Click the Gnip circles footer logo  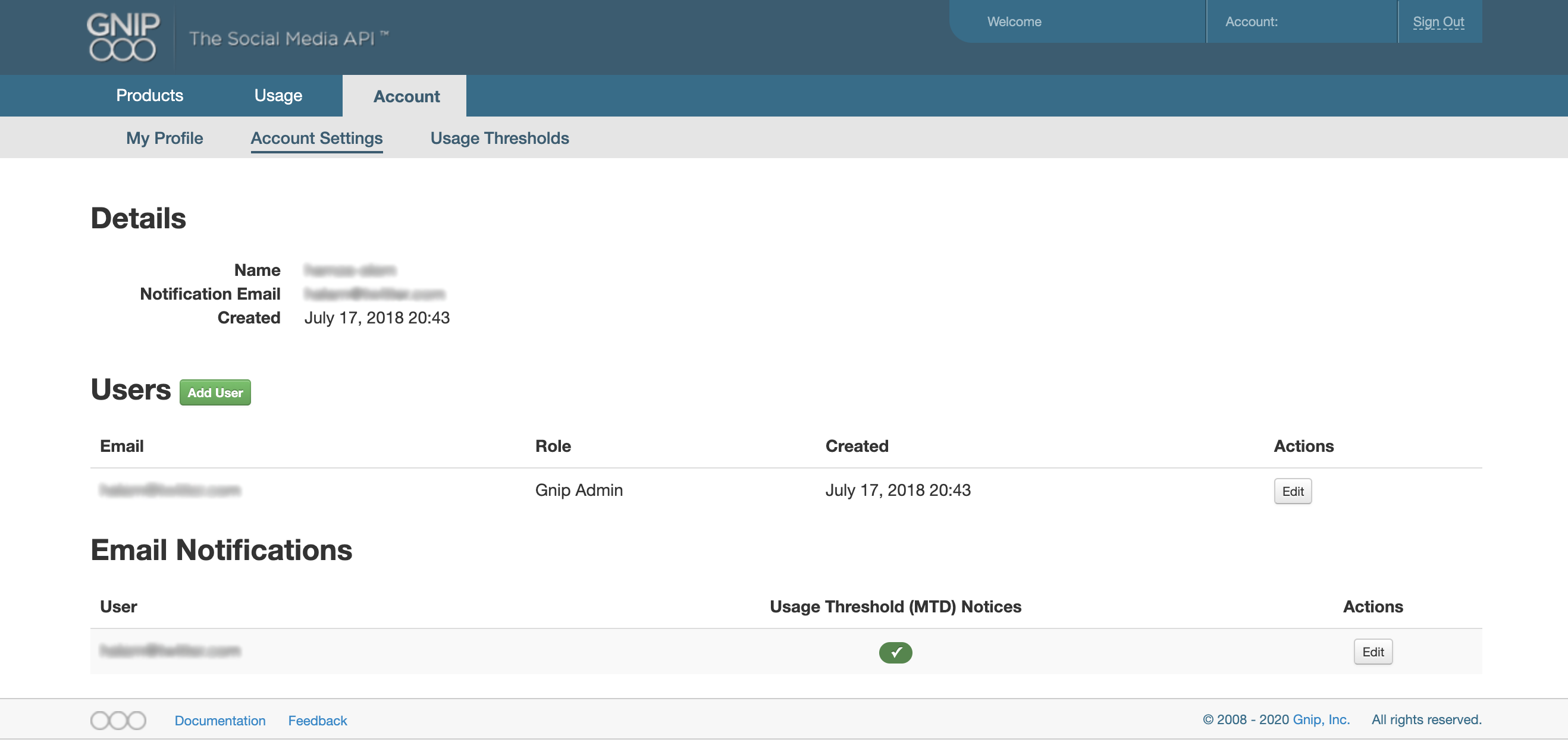pos(118,720)
